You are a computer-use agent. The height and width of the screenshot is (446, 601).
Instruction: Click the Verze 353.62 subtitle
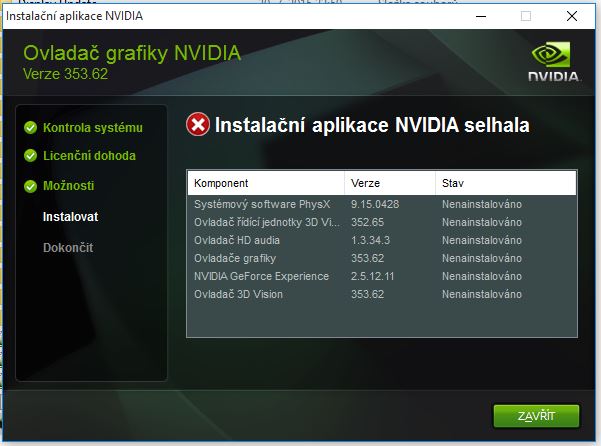pos(66,74)
